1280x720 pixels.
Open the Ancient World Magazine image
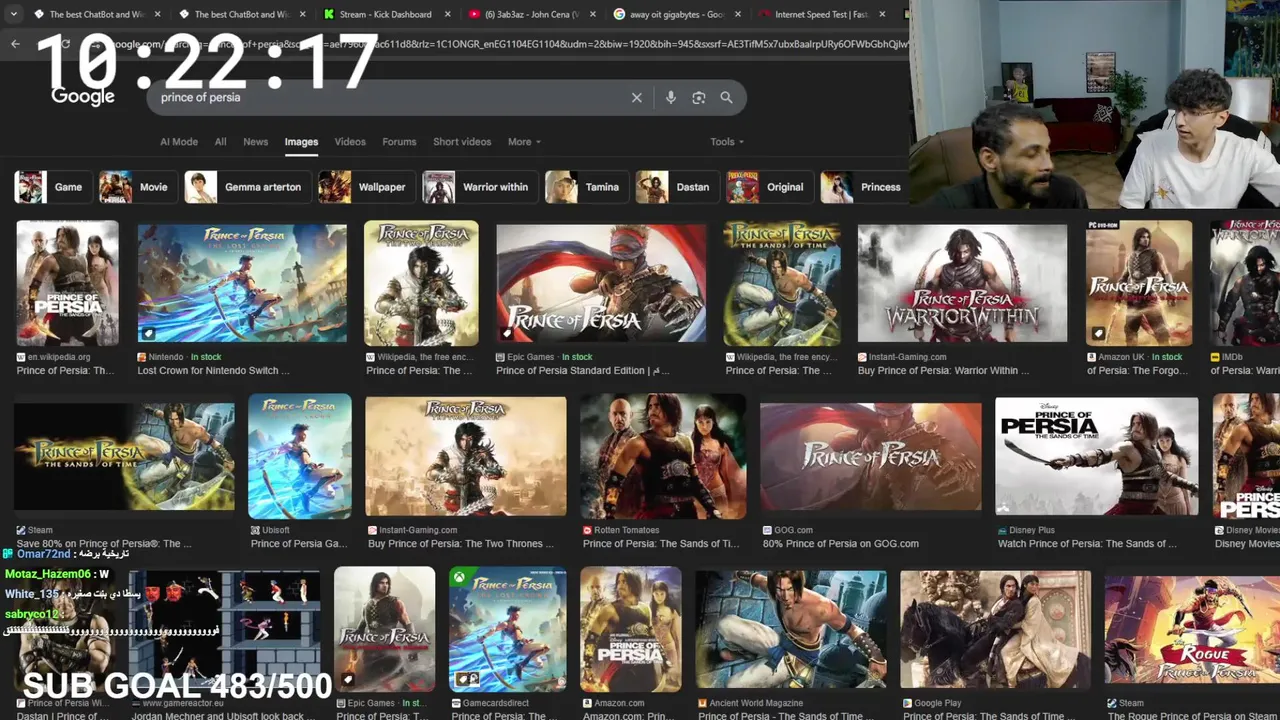click(x=791, y=629)
